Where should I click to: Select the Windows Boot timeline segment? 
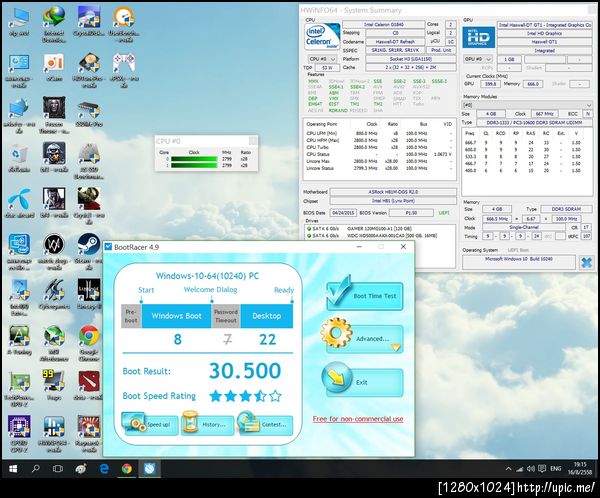pyautogui.click(x=176, y=316)
